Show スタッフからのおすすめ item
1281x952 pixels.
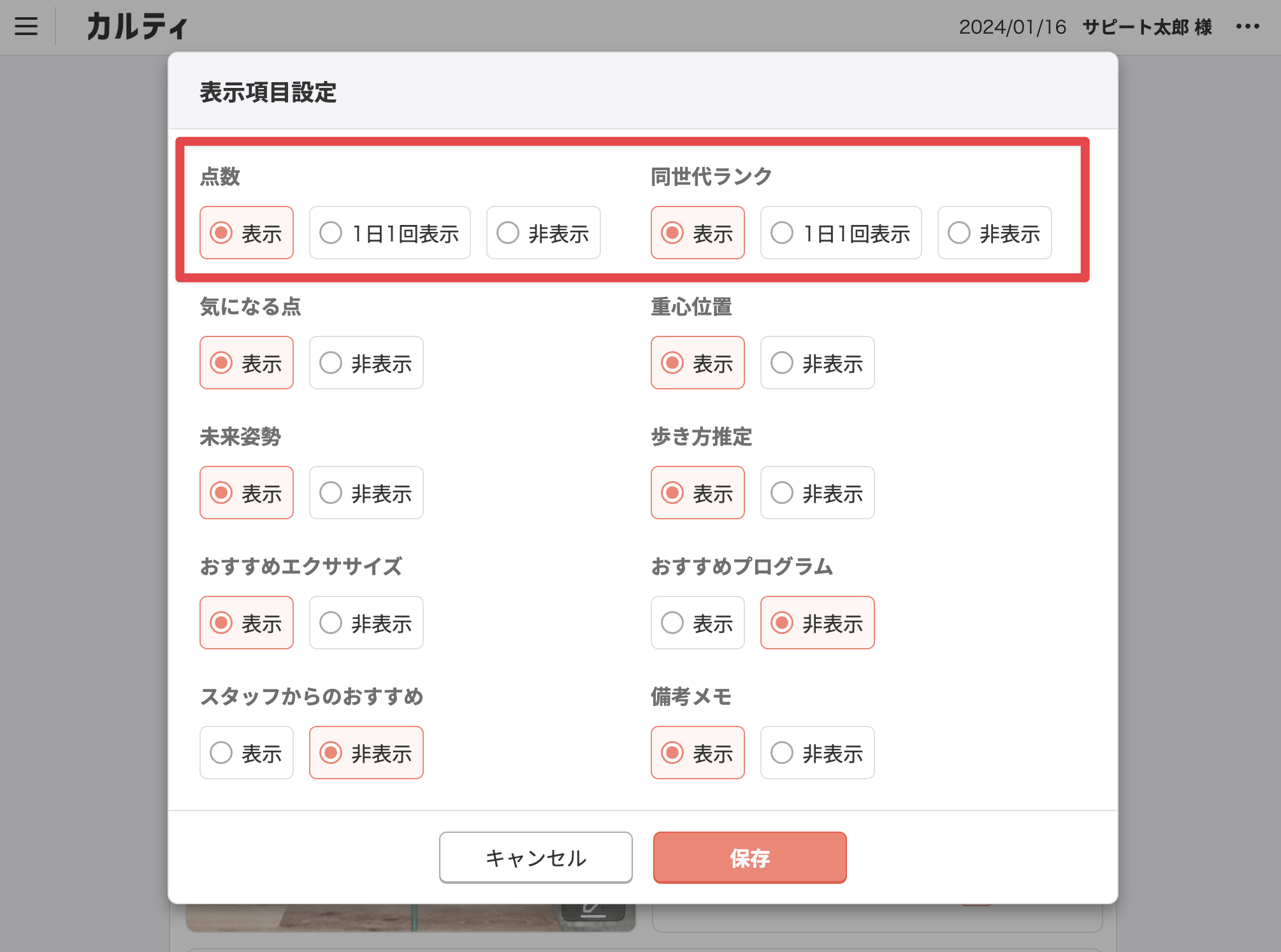point(246,753)
